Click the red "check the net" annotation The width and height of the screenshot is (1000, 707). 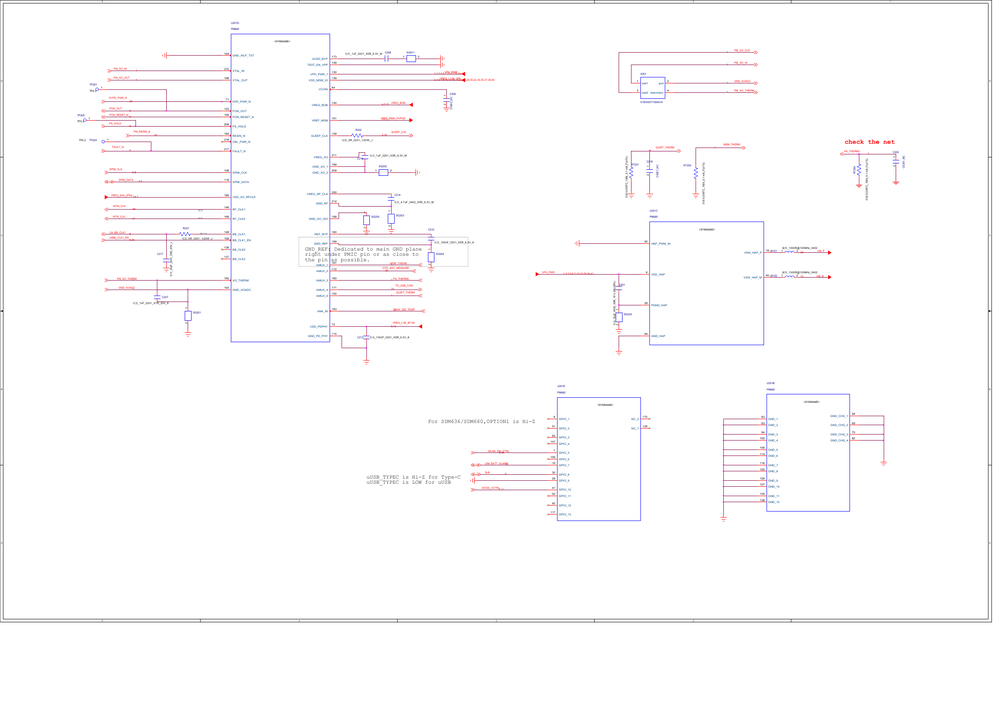pyautogui.click(x=869, y=142)
